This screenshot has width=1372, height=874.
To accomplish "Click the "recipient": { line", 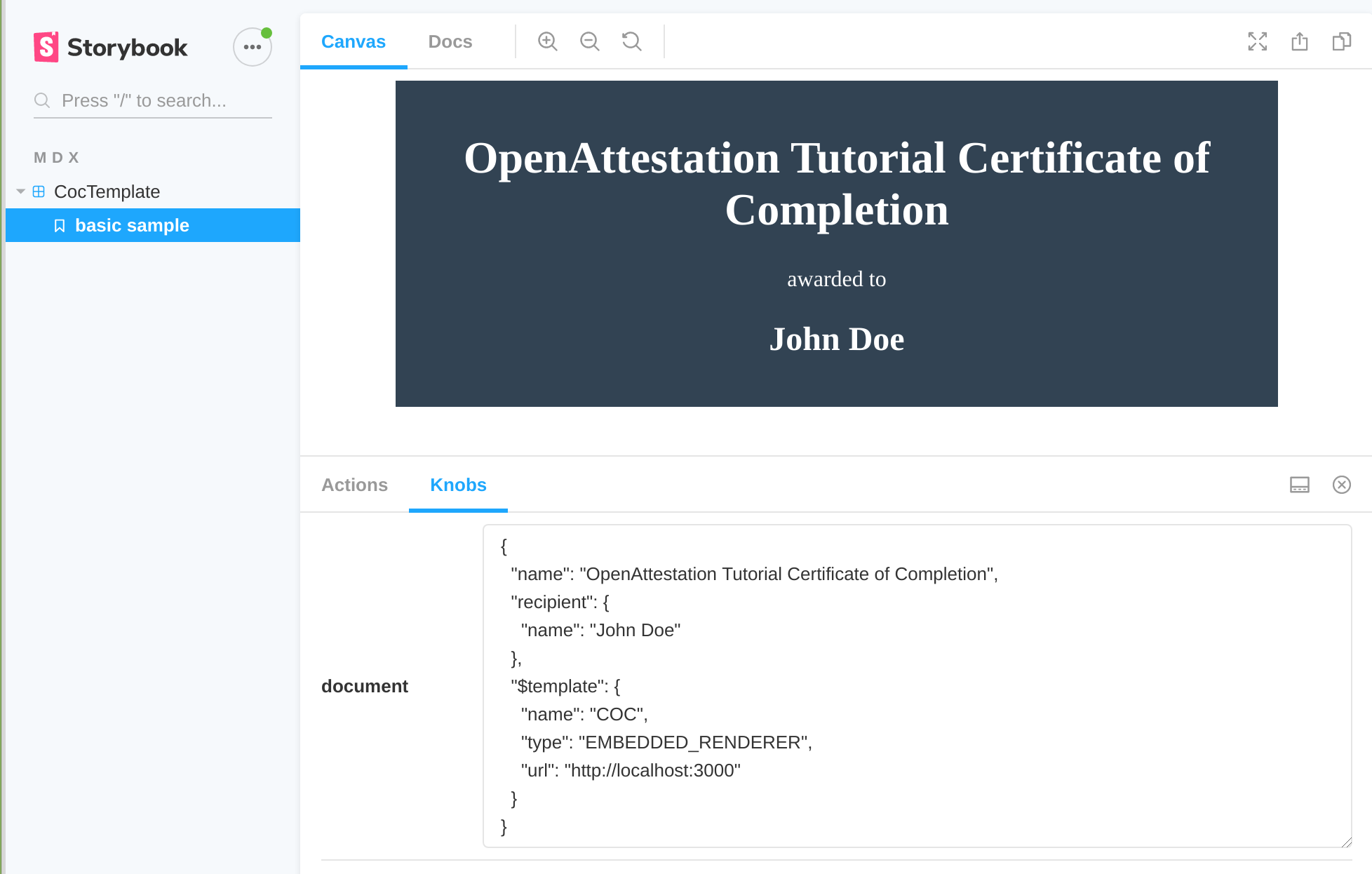I will point(560,602).
